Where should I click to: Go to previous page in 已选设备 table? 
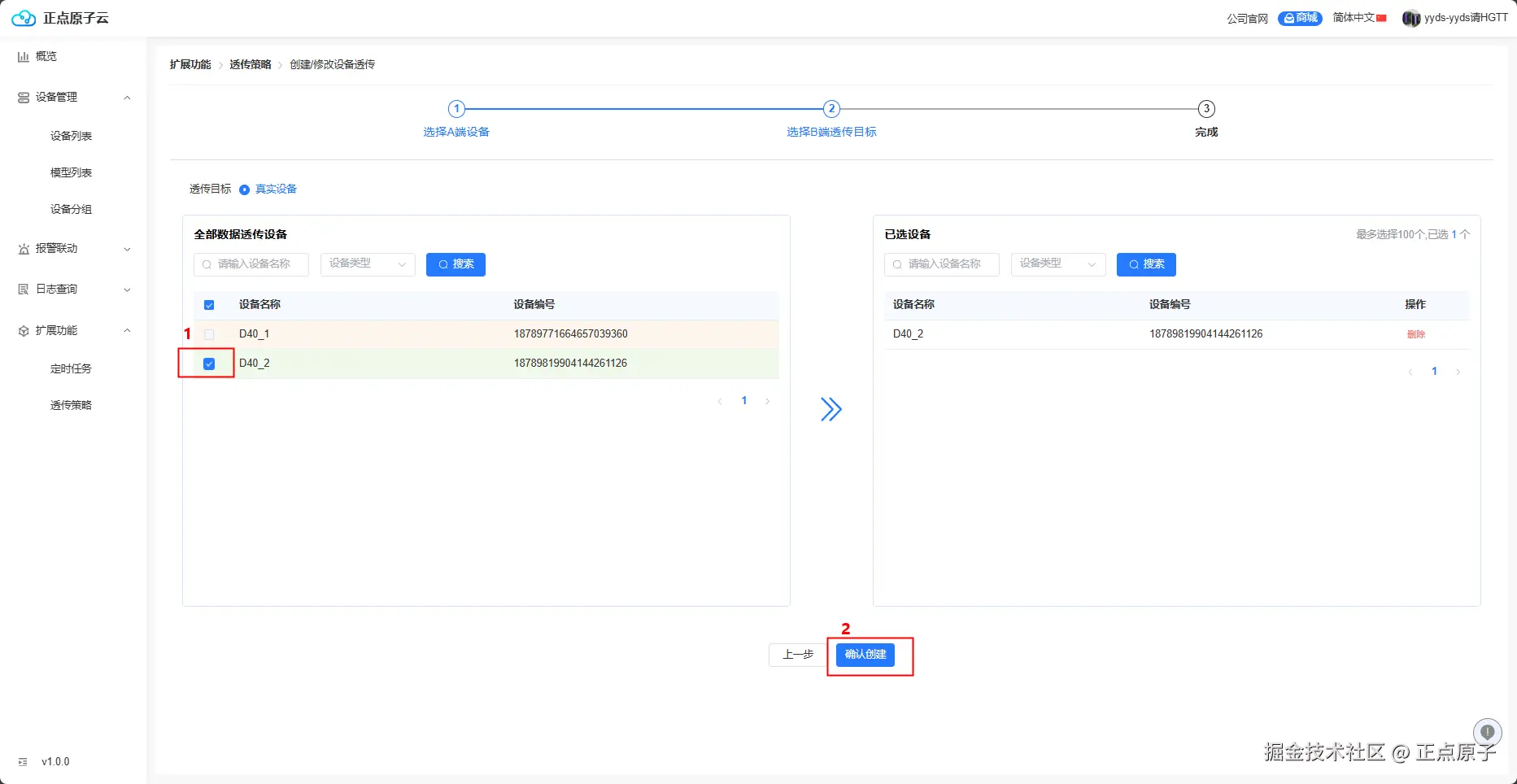(1410, 372)
